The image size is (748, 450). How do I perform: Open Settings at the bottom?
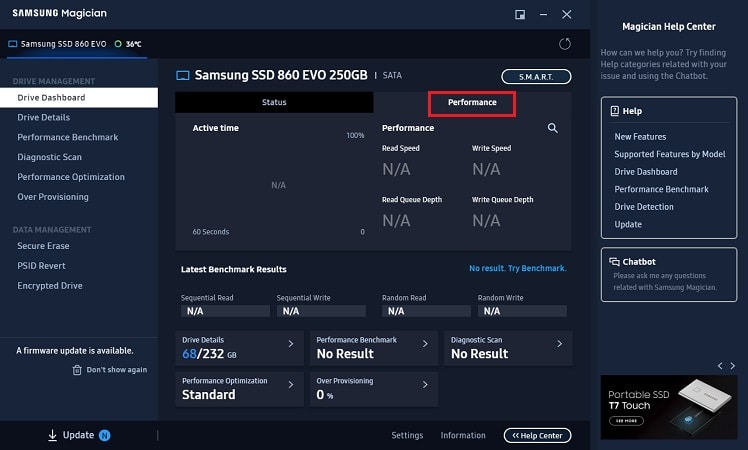coord(407,435)
